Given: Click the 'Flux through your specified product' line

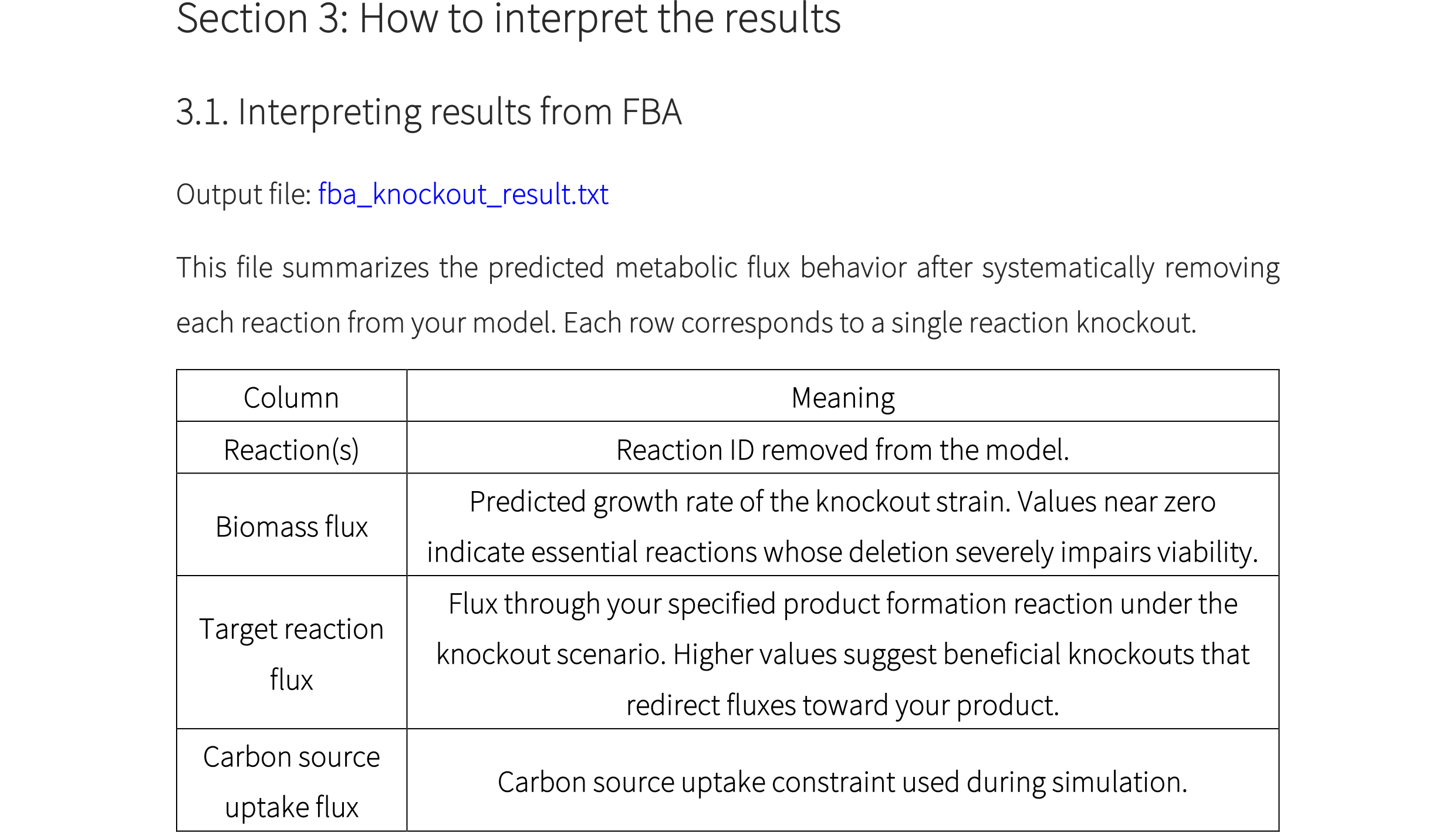Looking at the screenshot, I should pyautogui.click(x=842, y=604).
